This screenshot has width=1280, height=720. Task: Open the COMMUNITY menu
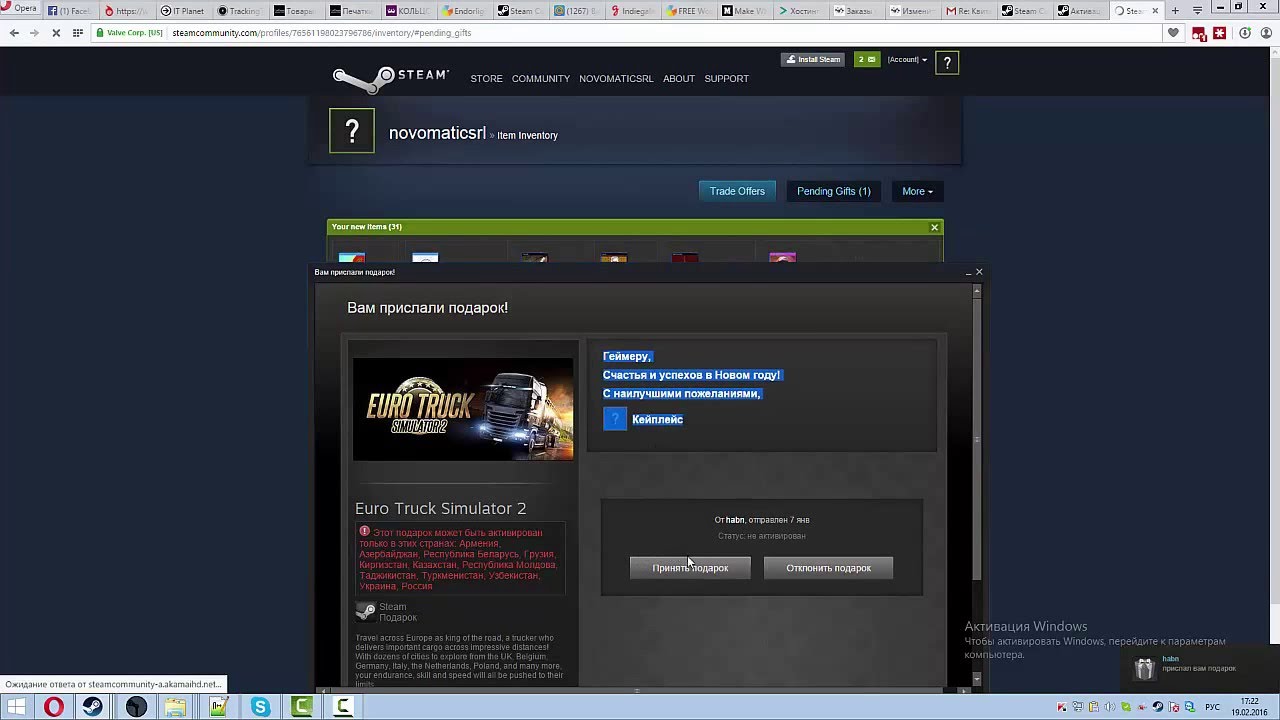pyautogui.click(x=541, y=79)
